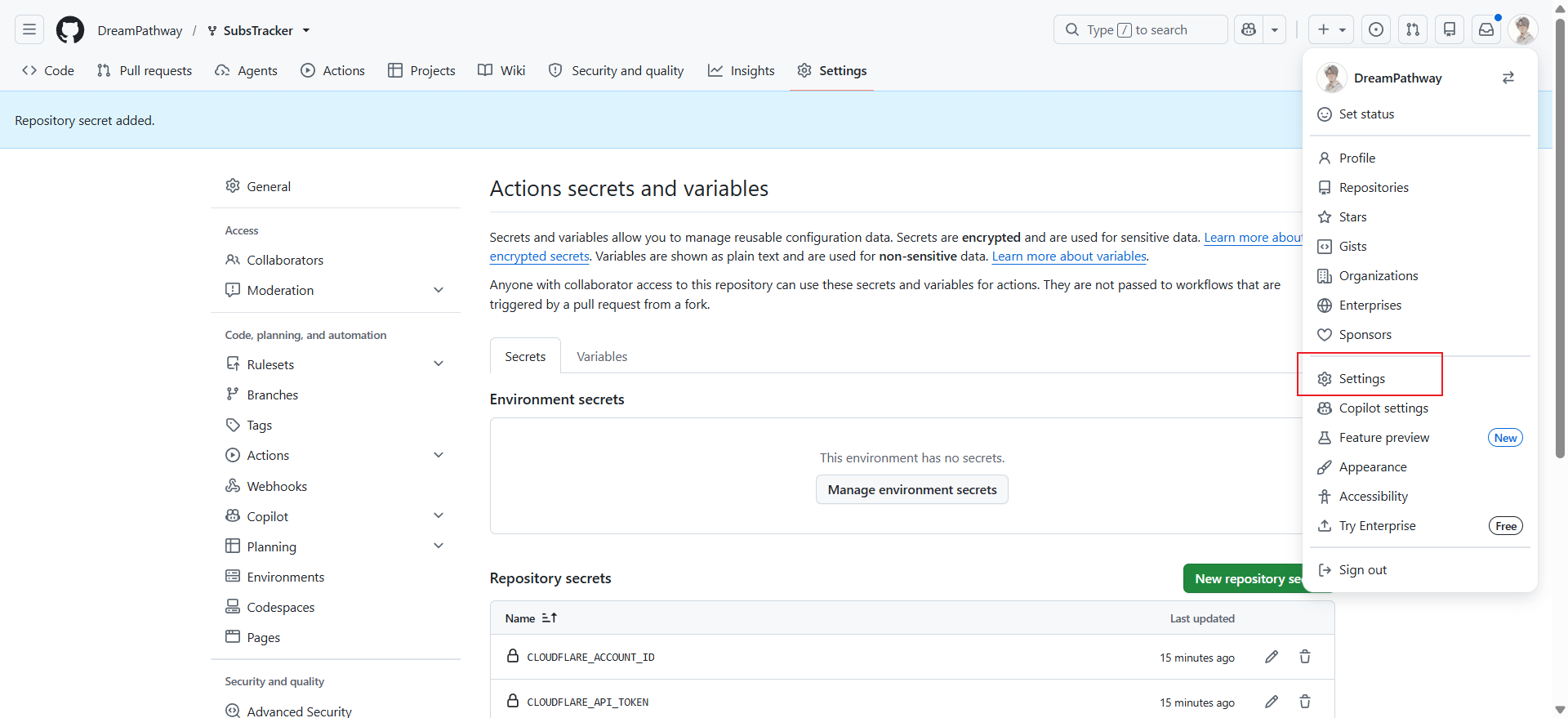The image size is (1568, 718).
Task: Switch to the Variables tab
Action: point(602,357)
